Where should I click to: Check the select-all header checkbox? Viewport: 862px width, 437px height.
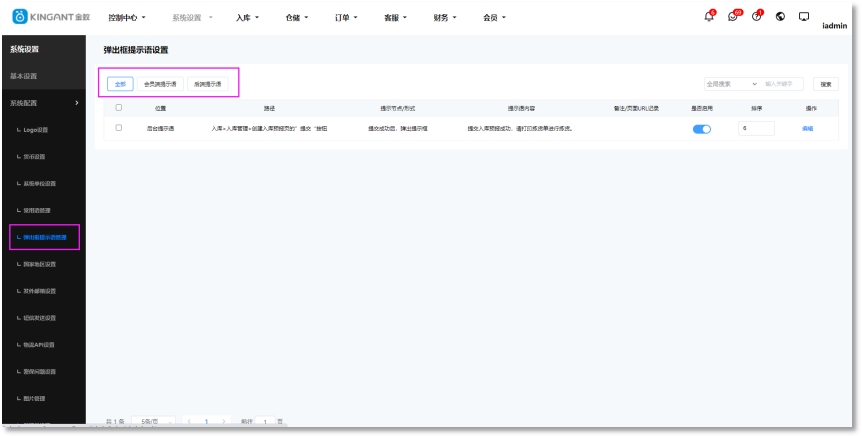point(119,108)
